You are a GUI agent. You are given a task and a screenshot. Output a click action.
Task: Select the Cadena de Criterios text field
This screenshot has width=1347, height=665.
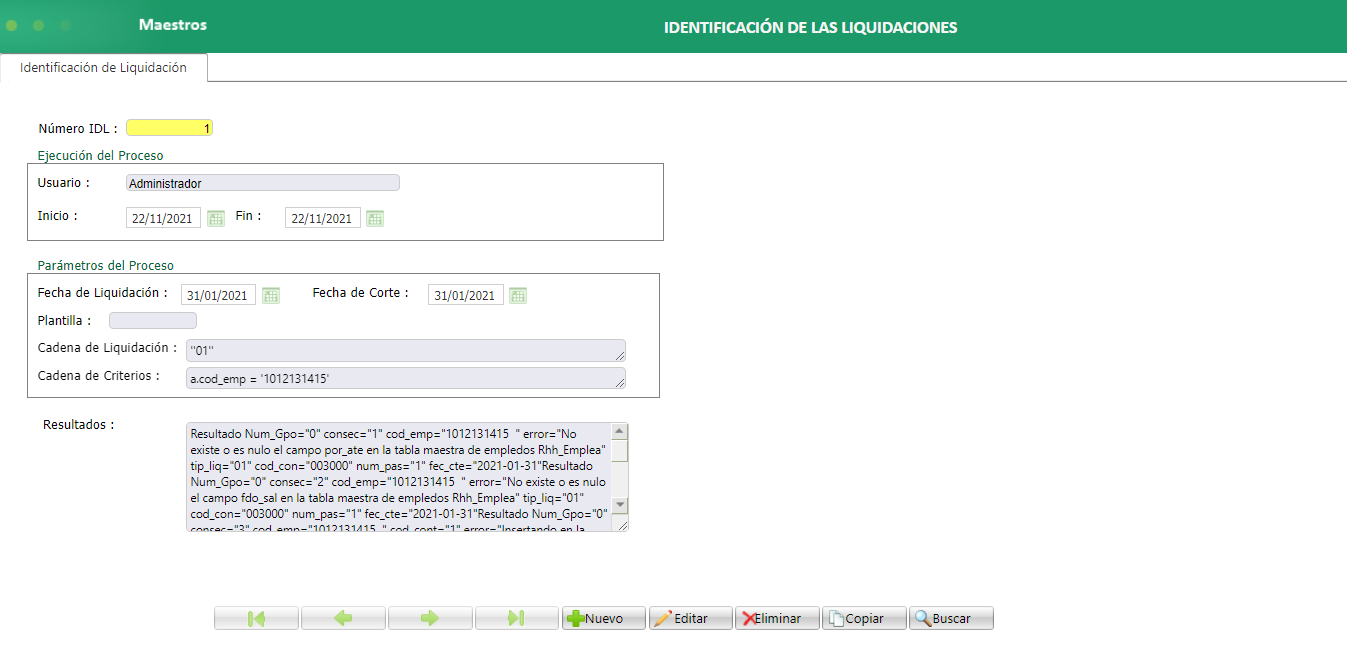pos(404,377)
